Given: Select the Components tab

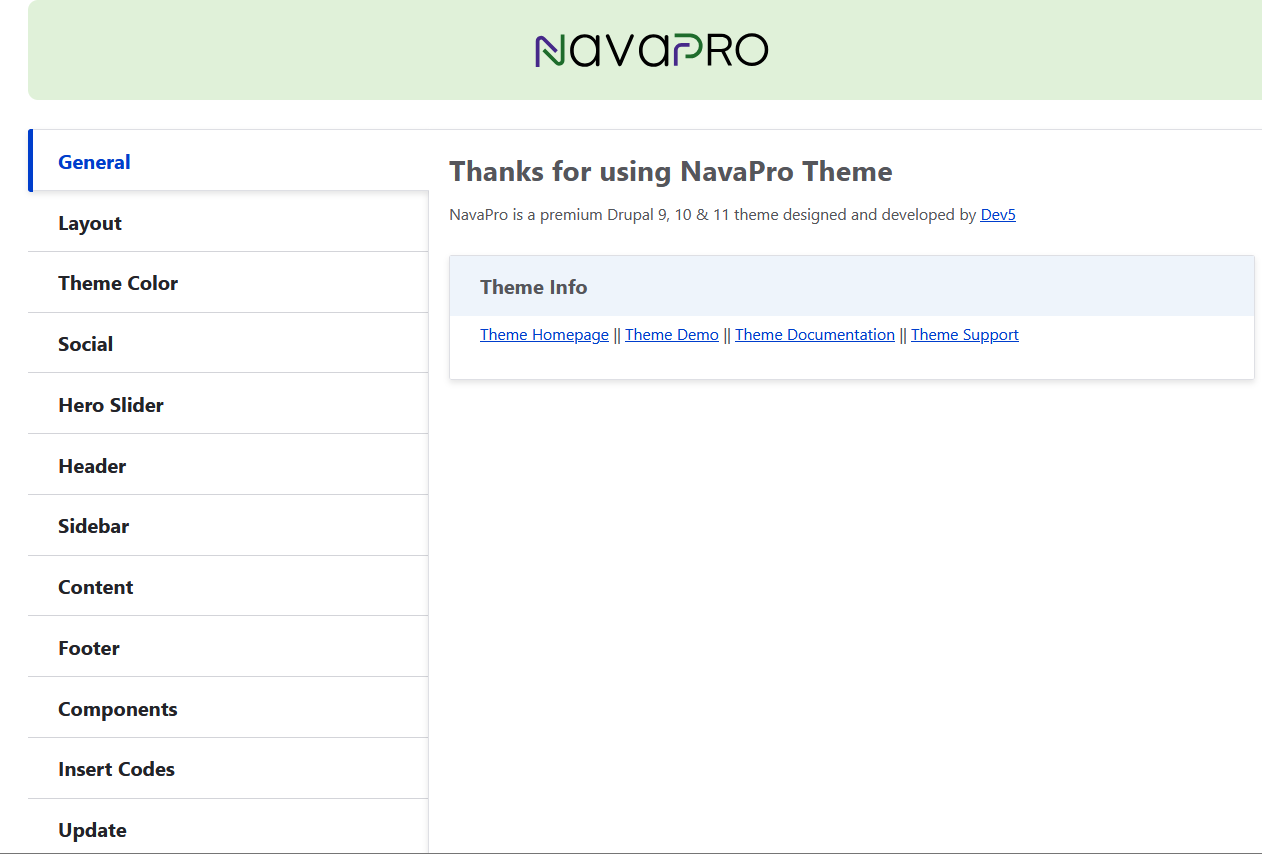Looking at the screenshot, I should click(117, 709).
